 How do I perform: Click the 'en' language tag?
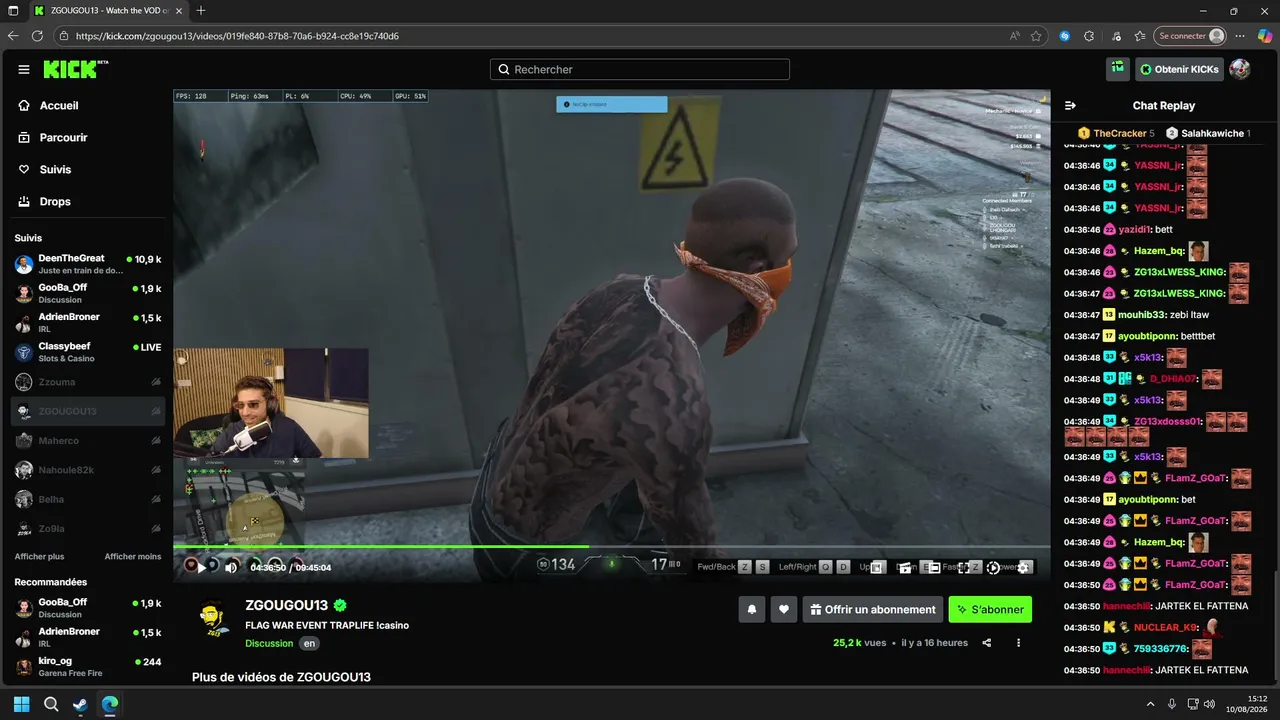(x=310, y=643)
